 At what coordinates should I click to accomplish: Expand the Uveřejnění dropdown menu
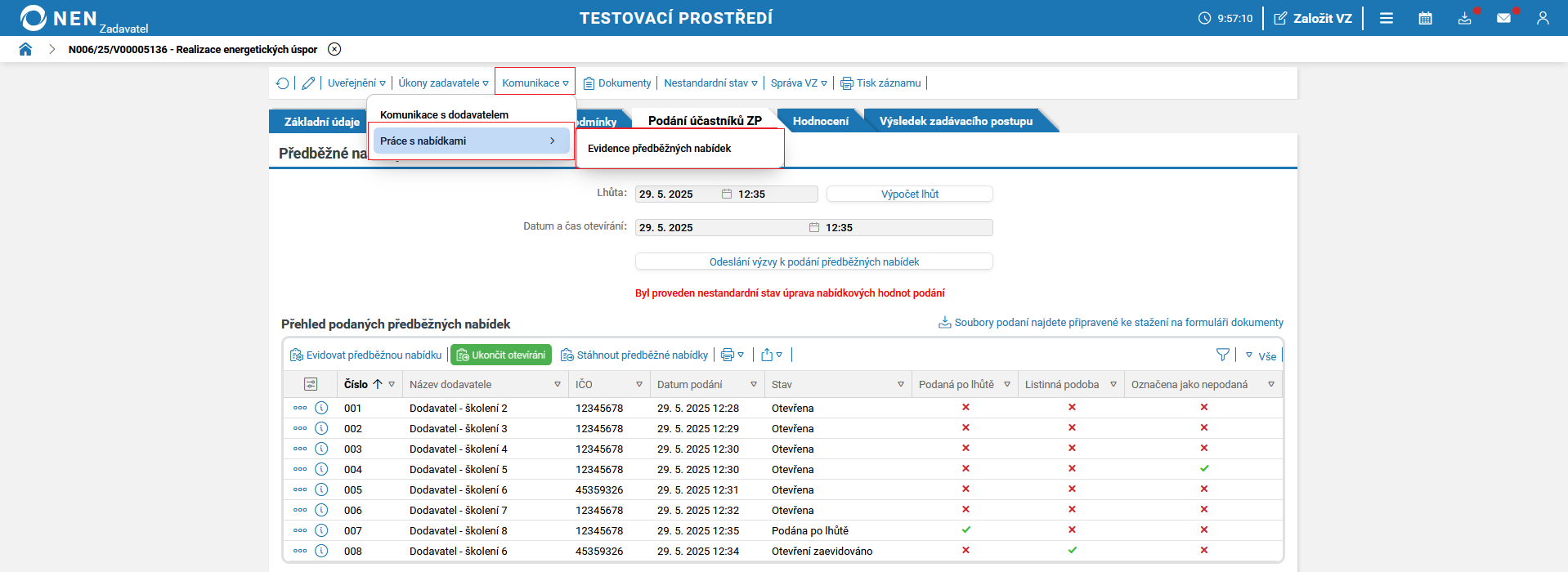[356, 83]
